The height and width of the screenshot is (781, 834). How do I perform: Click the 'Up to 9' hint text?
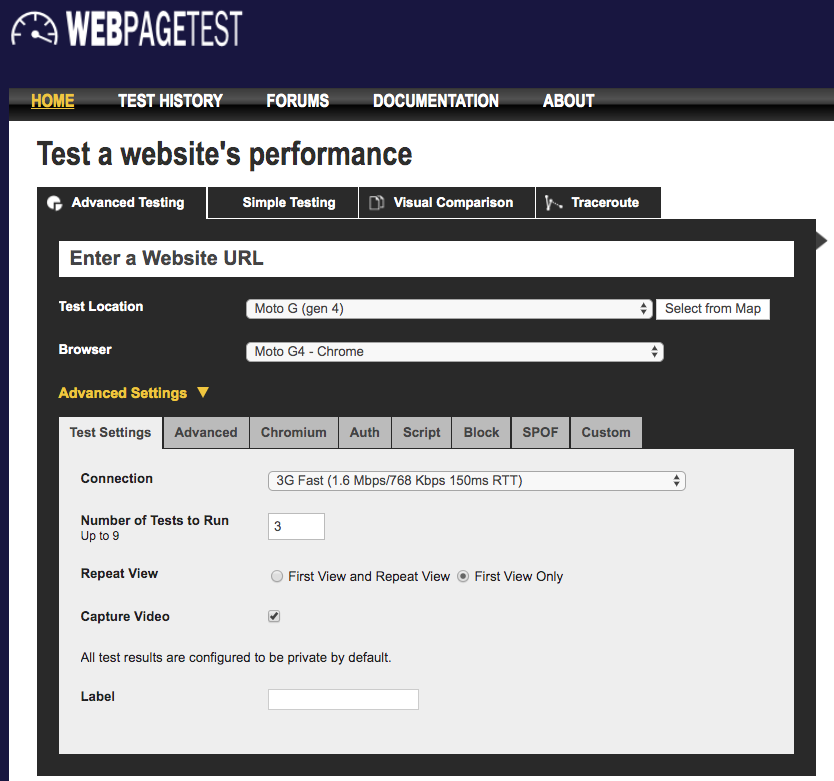tap(100, 536)
